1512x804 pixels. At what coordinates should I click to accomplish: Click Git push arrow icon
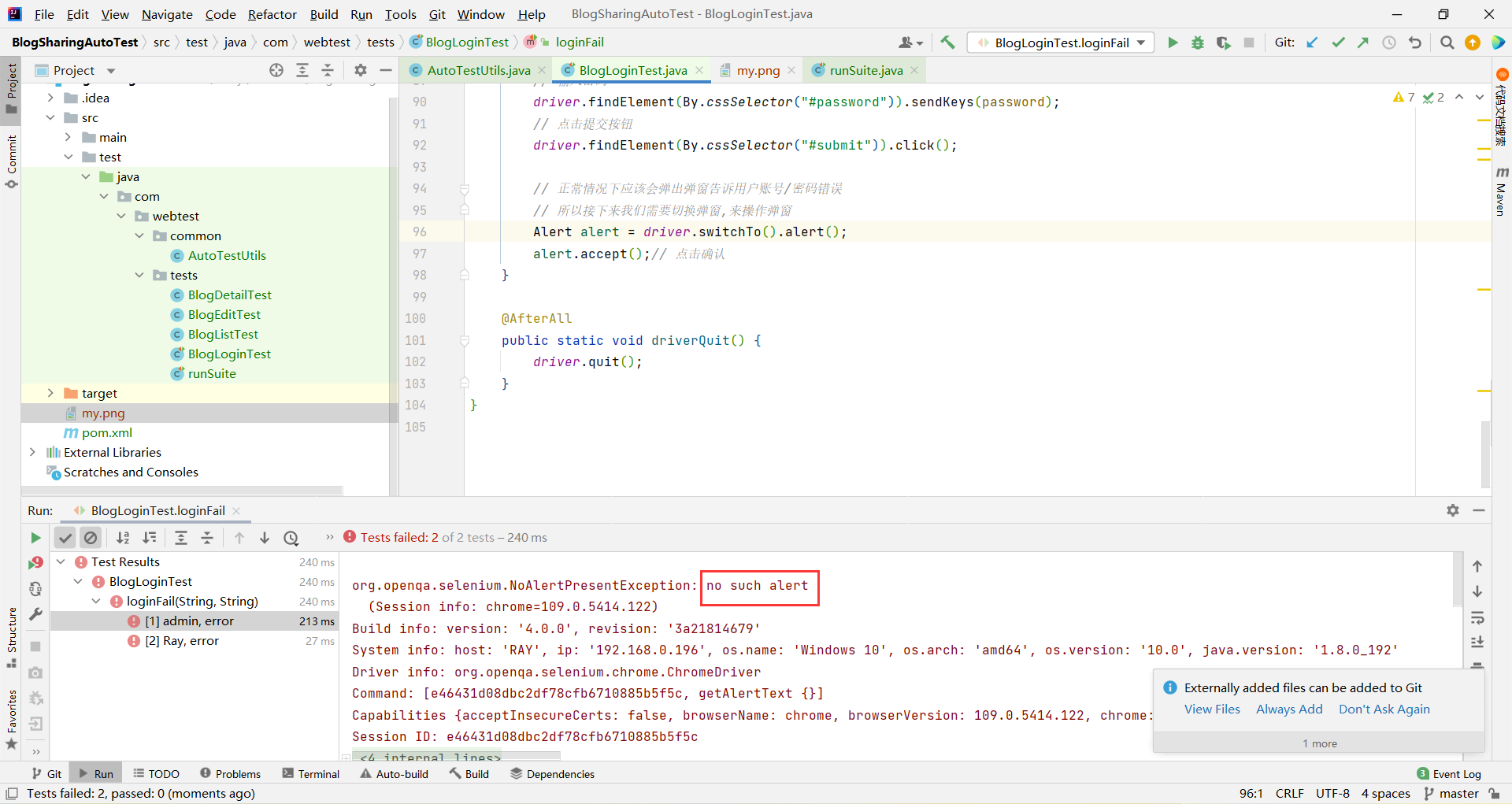point(1363,43)
